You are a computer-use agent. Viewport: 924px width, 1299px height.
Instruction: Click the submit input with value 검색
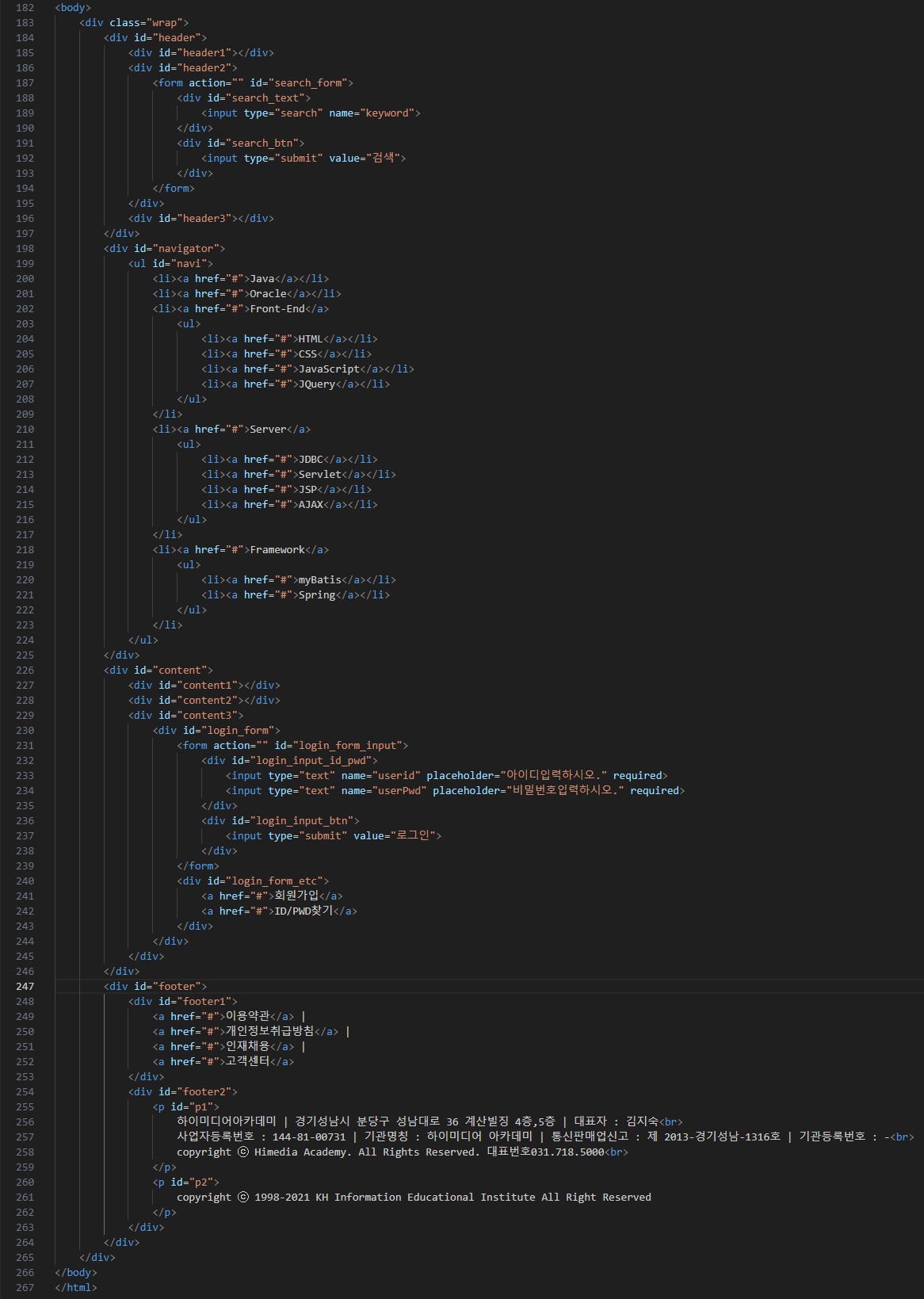304,159
